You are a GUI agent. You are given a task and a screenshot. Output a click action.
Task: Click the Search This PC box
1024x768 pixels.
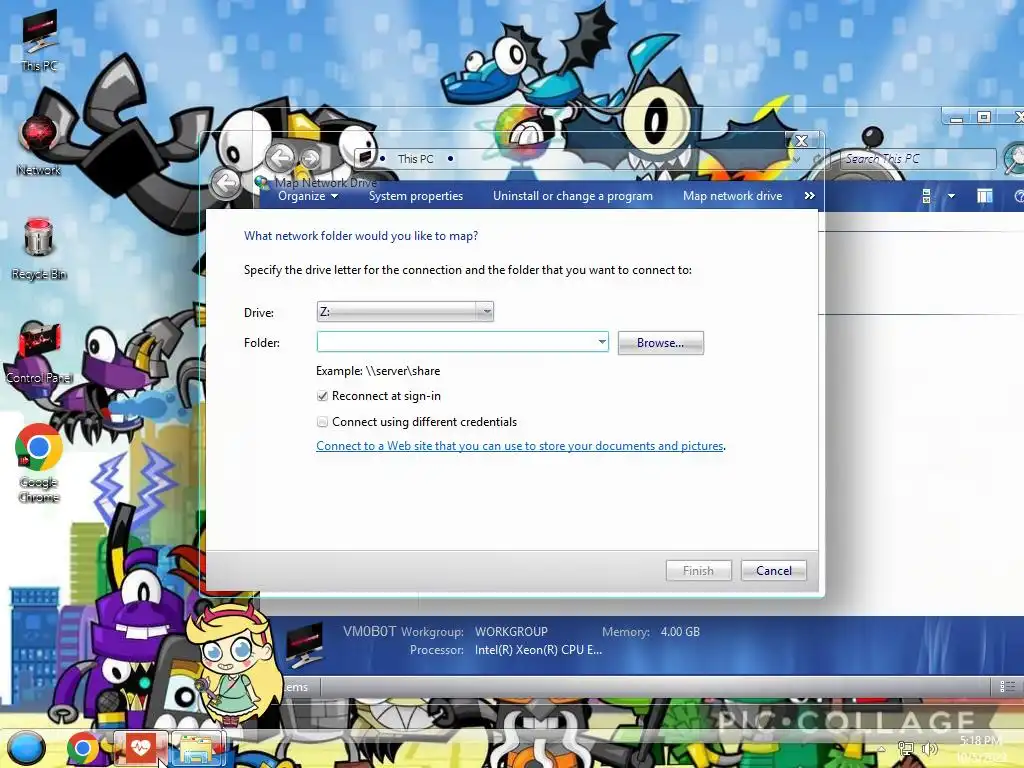click(x=918, y=159)
